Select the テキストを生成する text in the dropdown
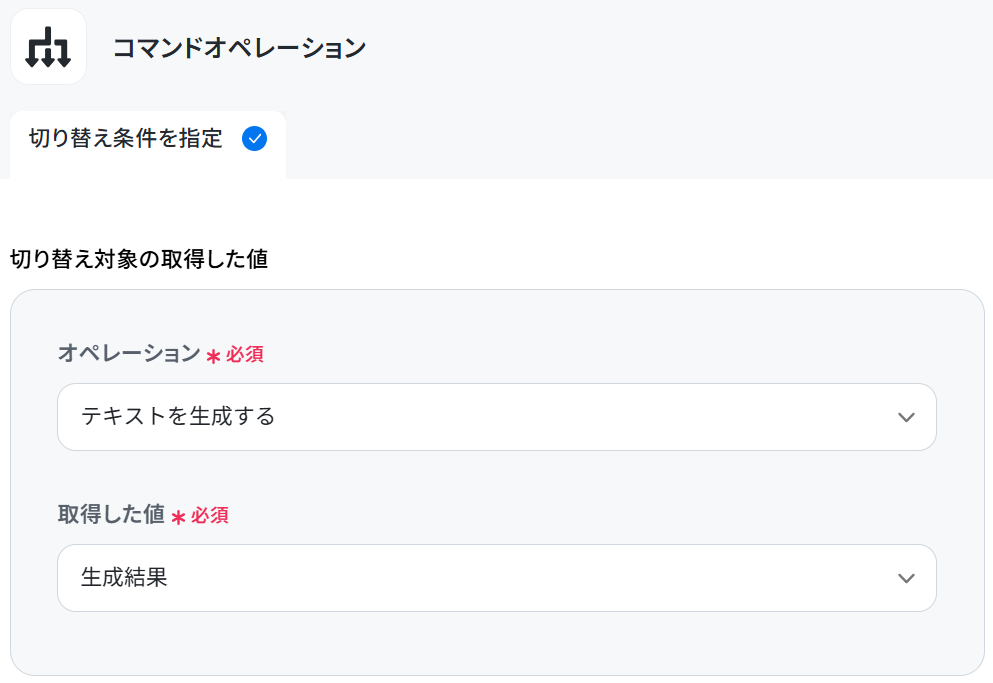993x683 pixels. click(x=178, y=416)
